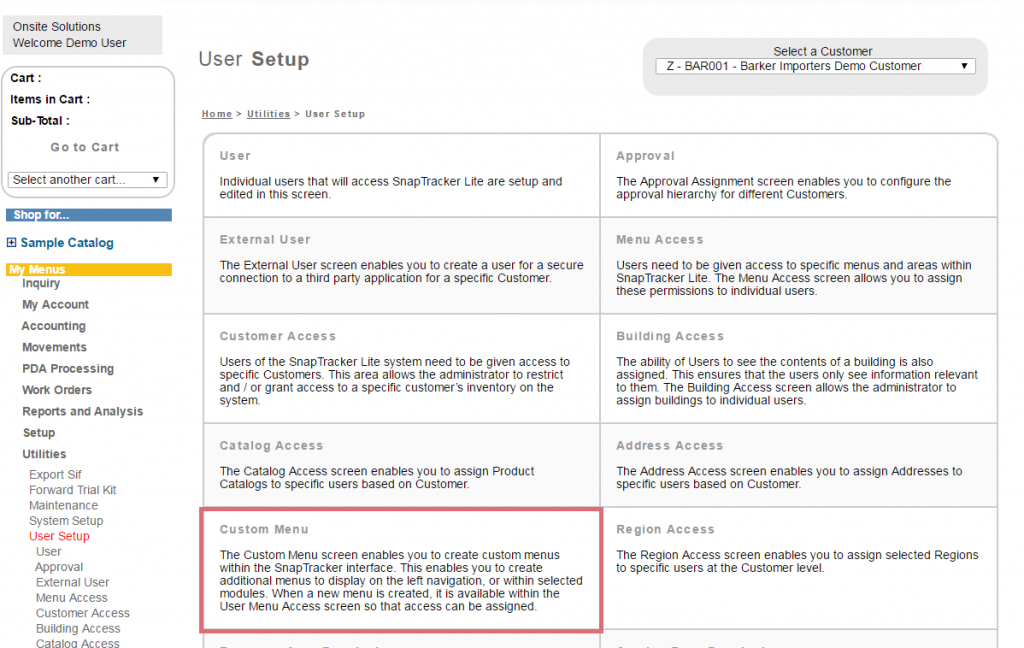
Task: Open the External User setup tile
Action: pos(265,240)
